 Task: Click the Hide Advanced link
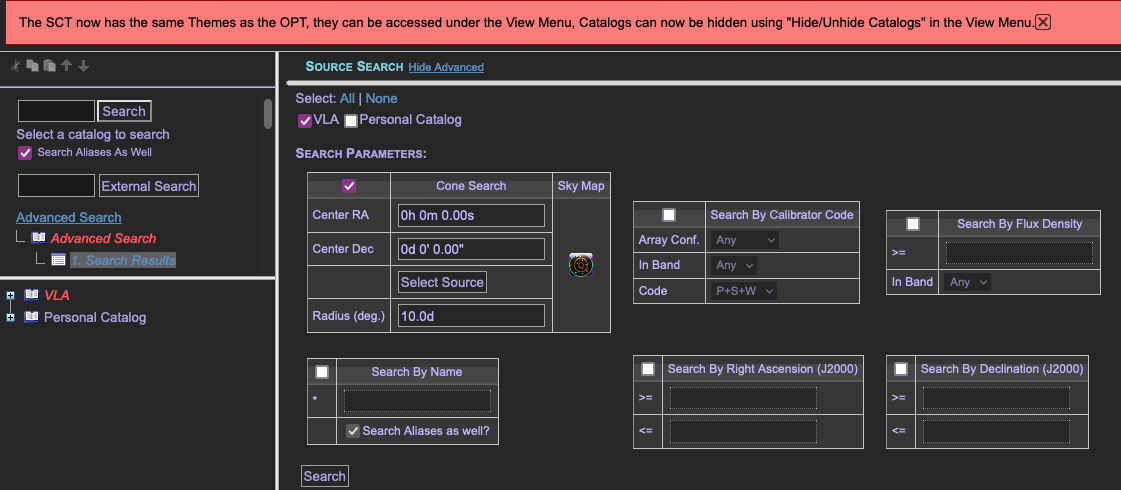pos(446,67)
